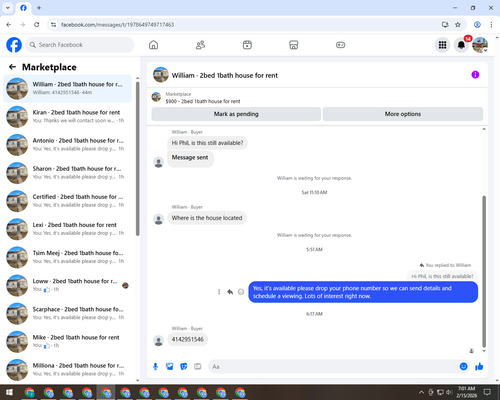The image size is (500, 400).
Task: Open more options dots beside blue message
Action: [x=219, y=292]
